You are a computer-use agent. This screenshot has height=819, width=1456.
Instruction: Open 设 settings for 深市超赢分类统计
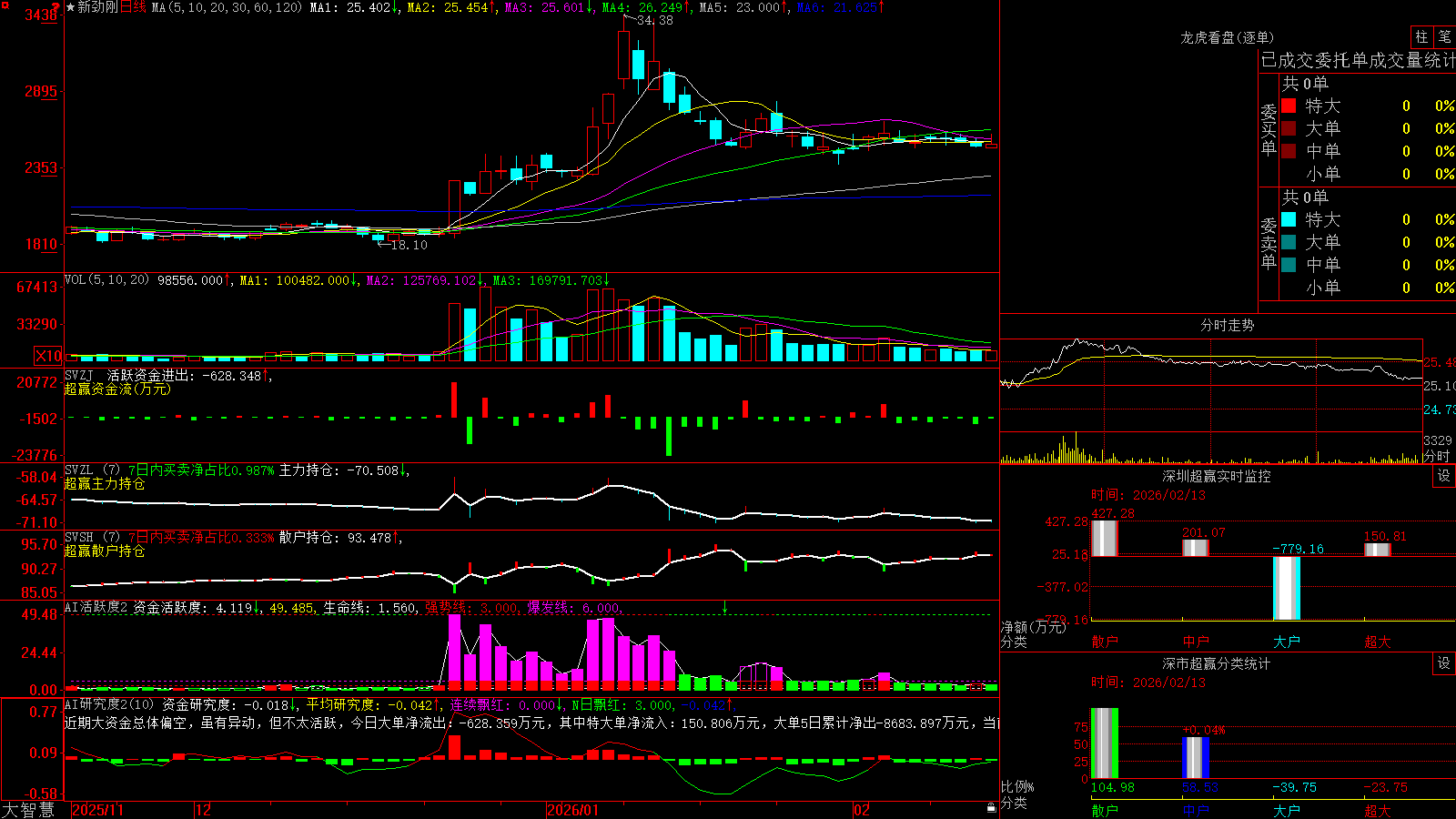pos(1444,663)
